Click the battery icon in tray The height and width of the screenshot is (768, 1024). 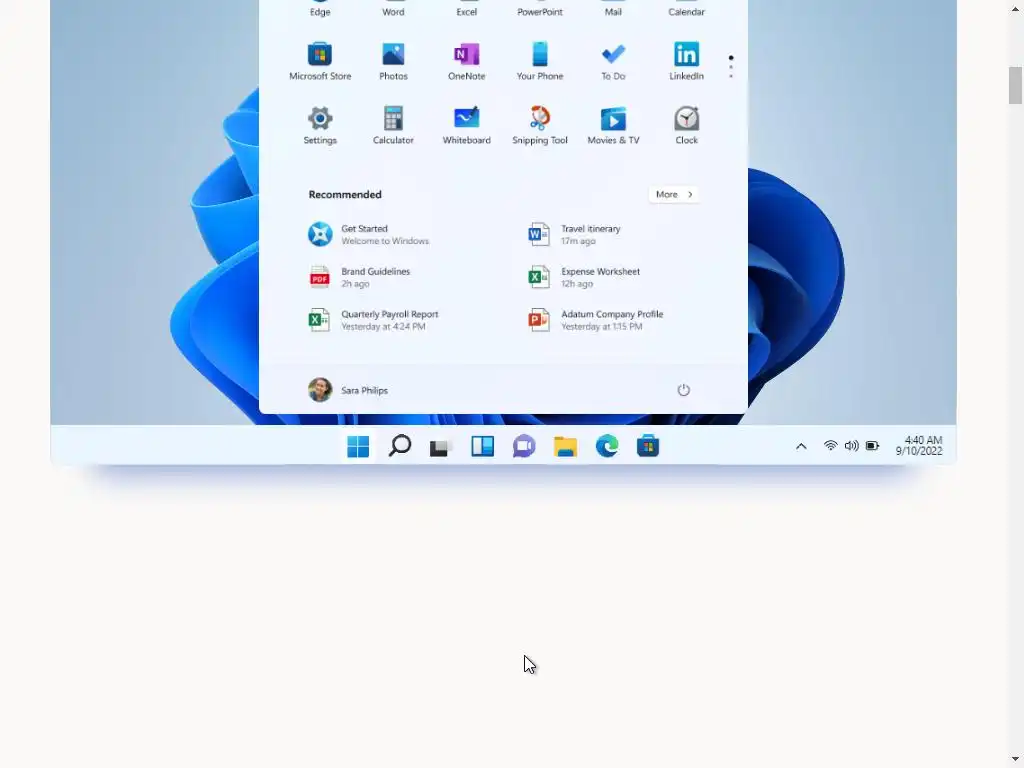(872, 446)
